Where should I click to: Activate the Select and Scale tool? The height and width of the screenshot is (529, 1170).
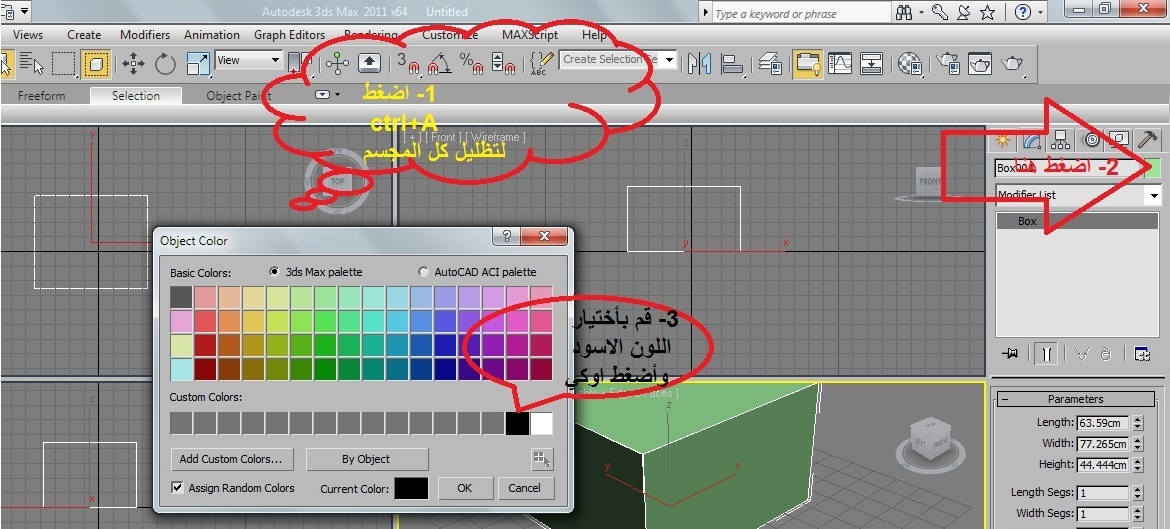point(198,63)
